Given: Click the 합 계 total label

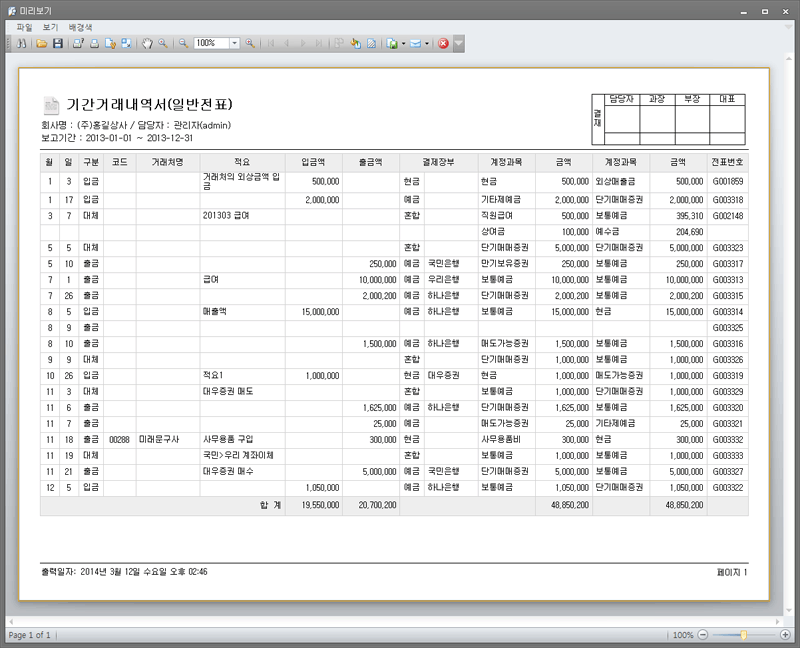Looking at the screenshot, I should point(270,505).
